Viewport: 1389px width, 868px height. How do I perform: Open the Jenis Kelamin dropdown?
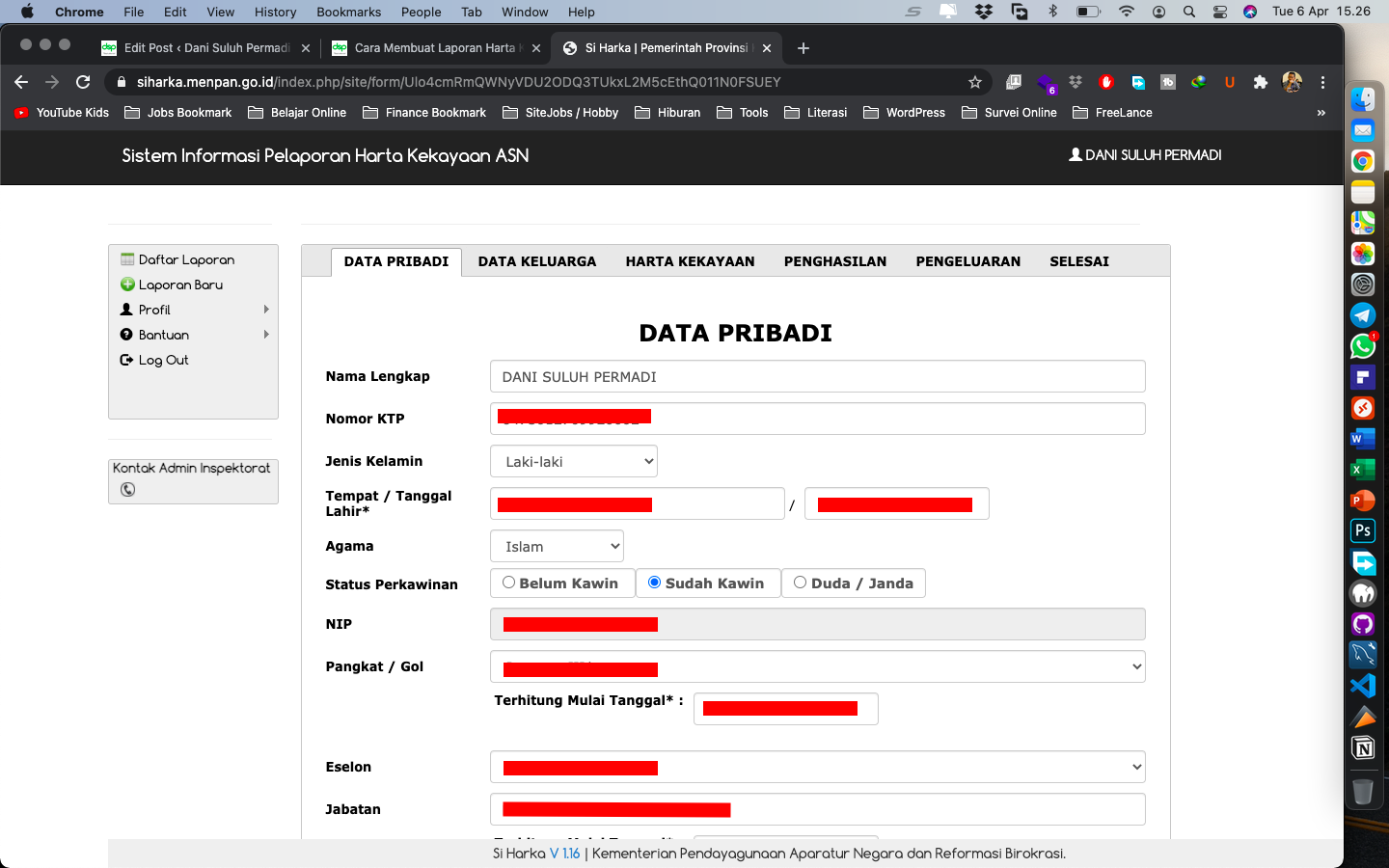574,462
